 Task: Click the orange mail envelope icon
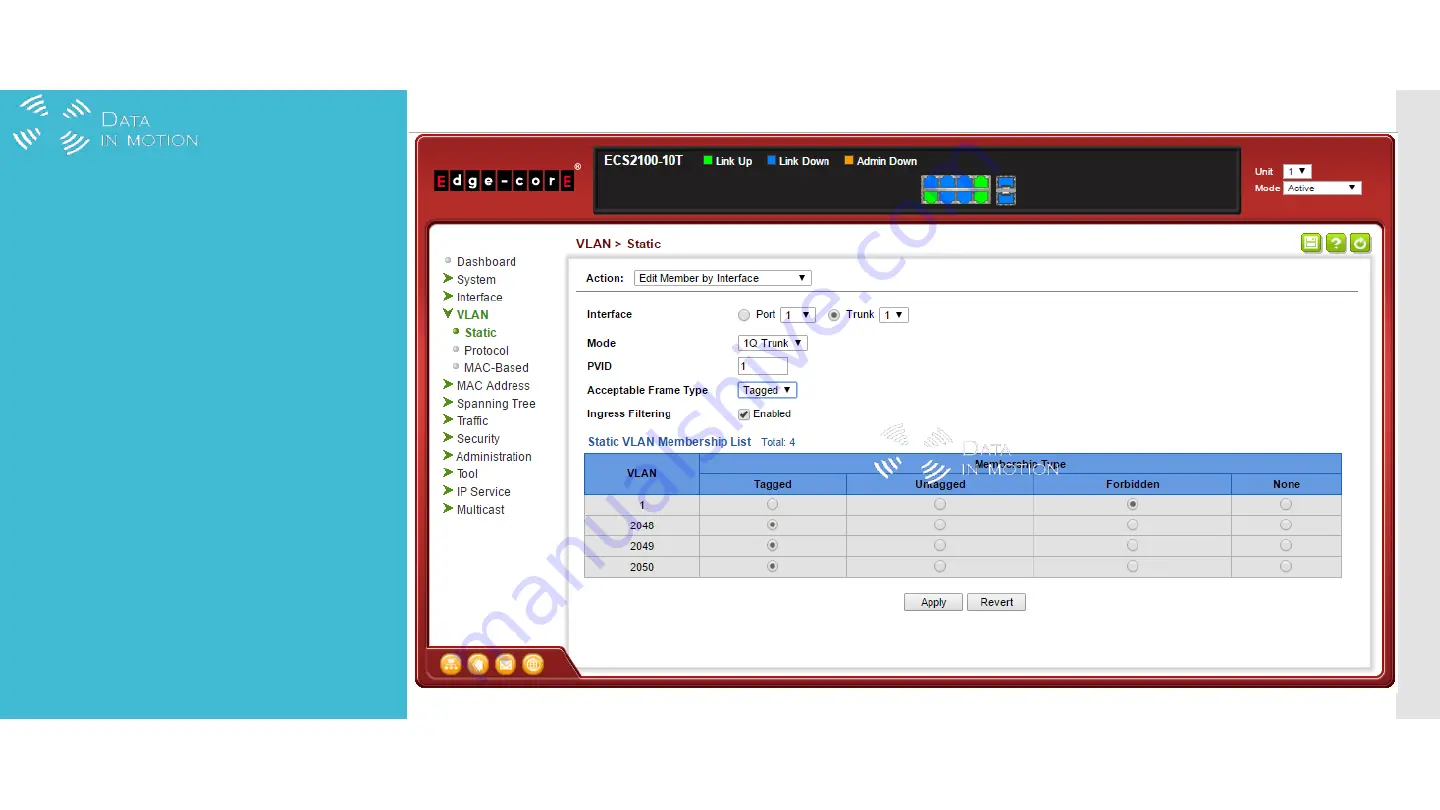pos(505,664)
